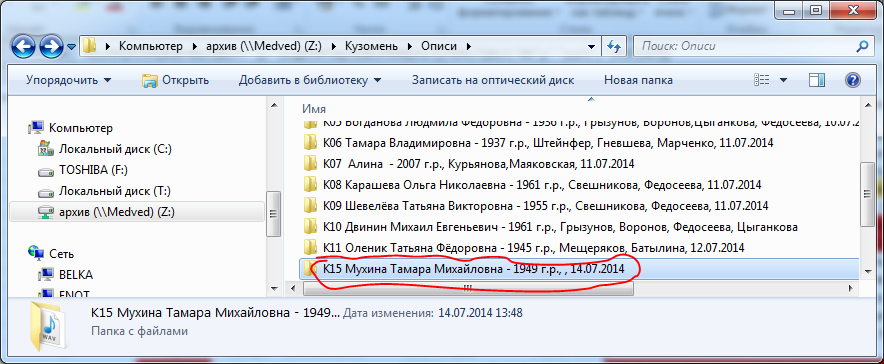The height and width of the screenshot is (364, 884).
Task: Click folder icon of K06 row
Action: 311,142
